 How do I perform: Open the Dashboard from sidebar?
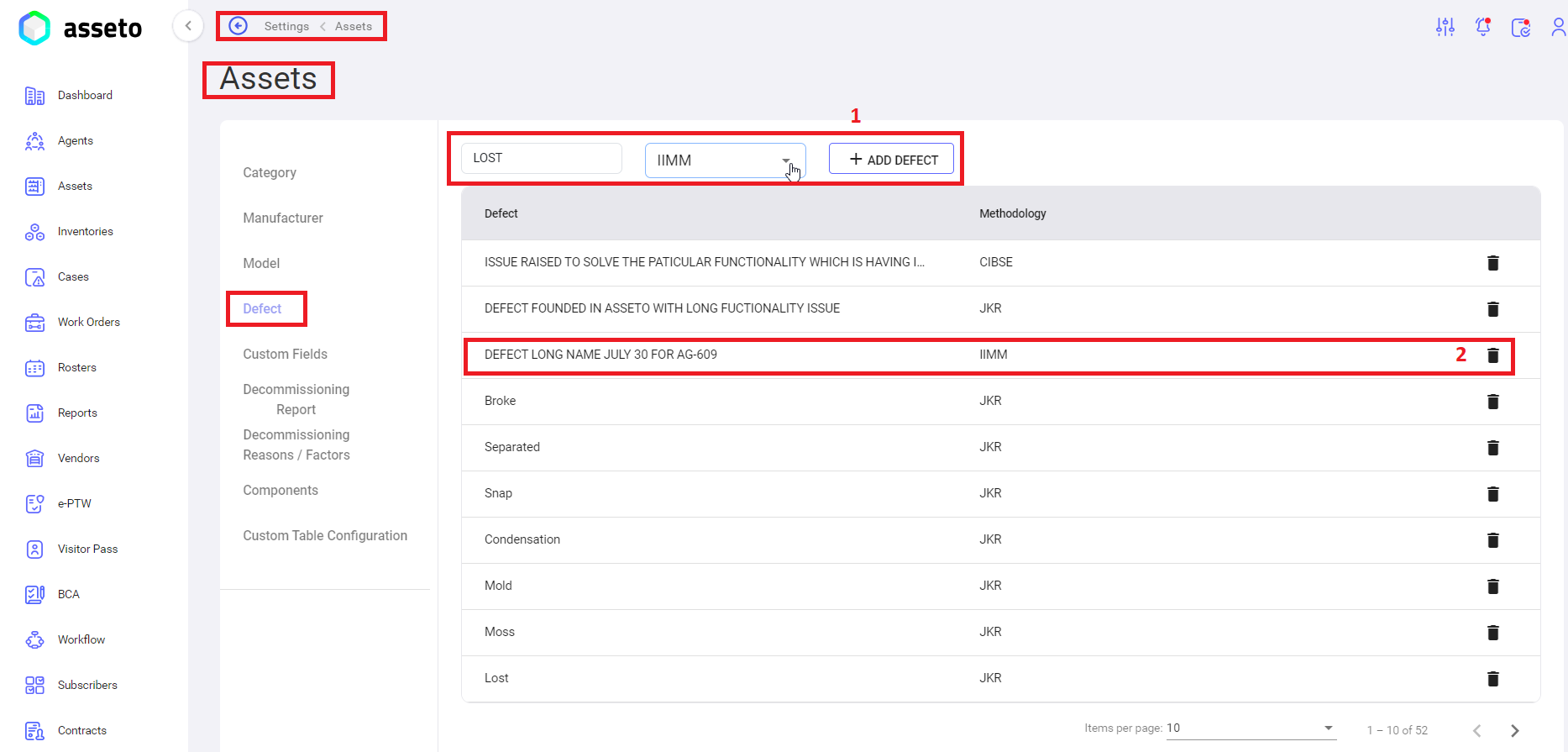[84, 96]
